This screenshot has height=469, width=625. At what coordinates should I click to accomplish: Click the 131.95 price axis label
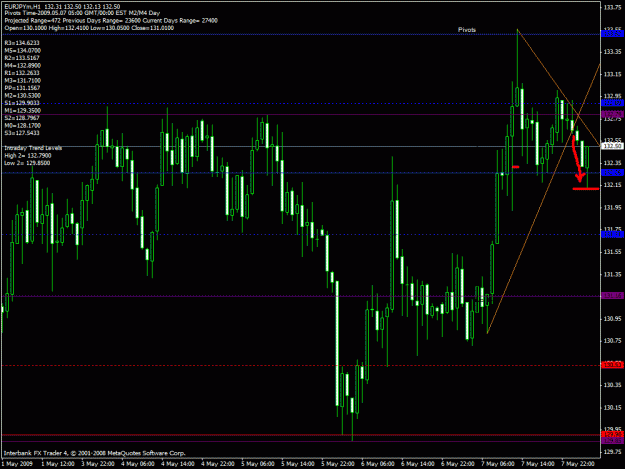613,208
